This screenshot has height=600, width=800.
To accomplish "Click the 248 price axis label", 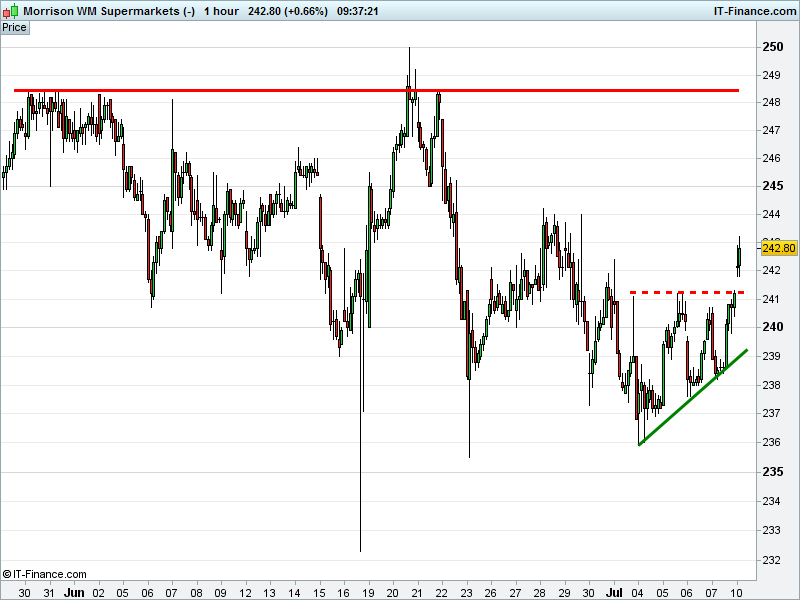I will 771,103.
